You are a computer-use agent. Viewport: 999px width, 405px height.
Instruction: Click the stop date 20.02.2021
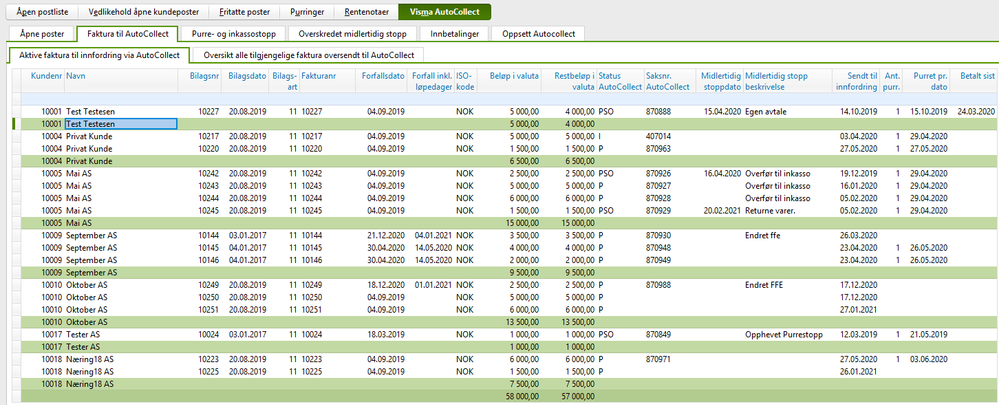coord(722,210)
